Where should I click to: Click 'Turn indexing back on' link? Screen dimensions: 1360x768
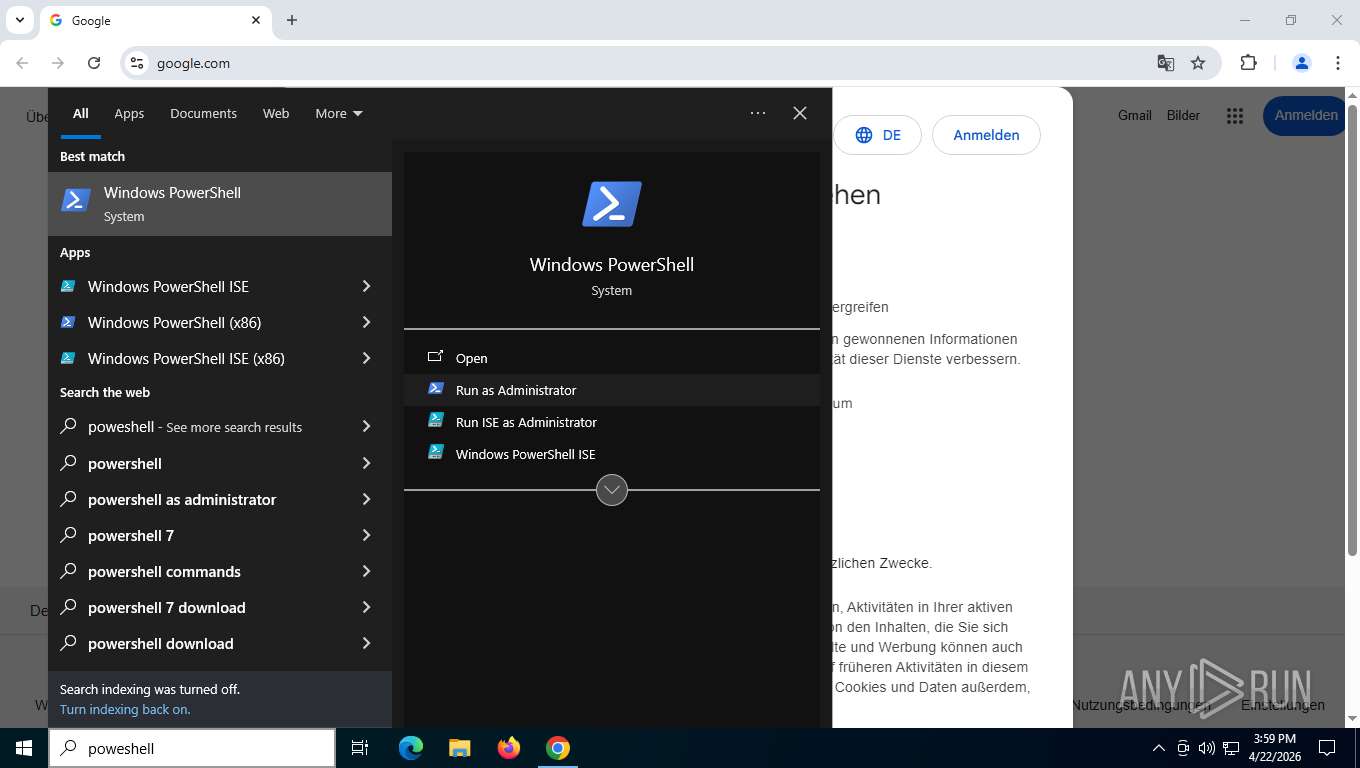pos(125,709)
